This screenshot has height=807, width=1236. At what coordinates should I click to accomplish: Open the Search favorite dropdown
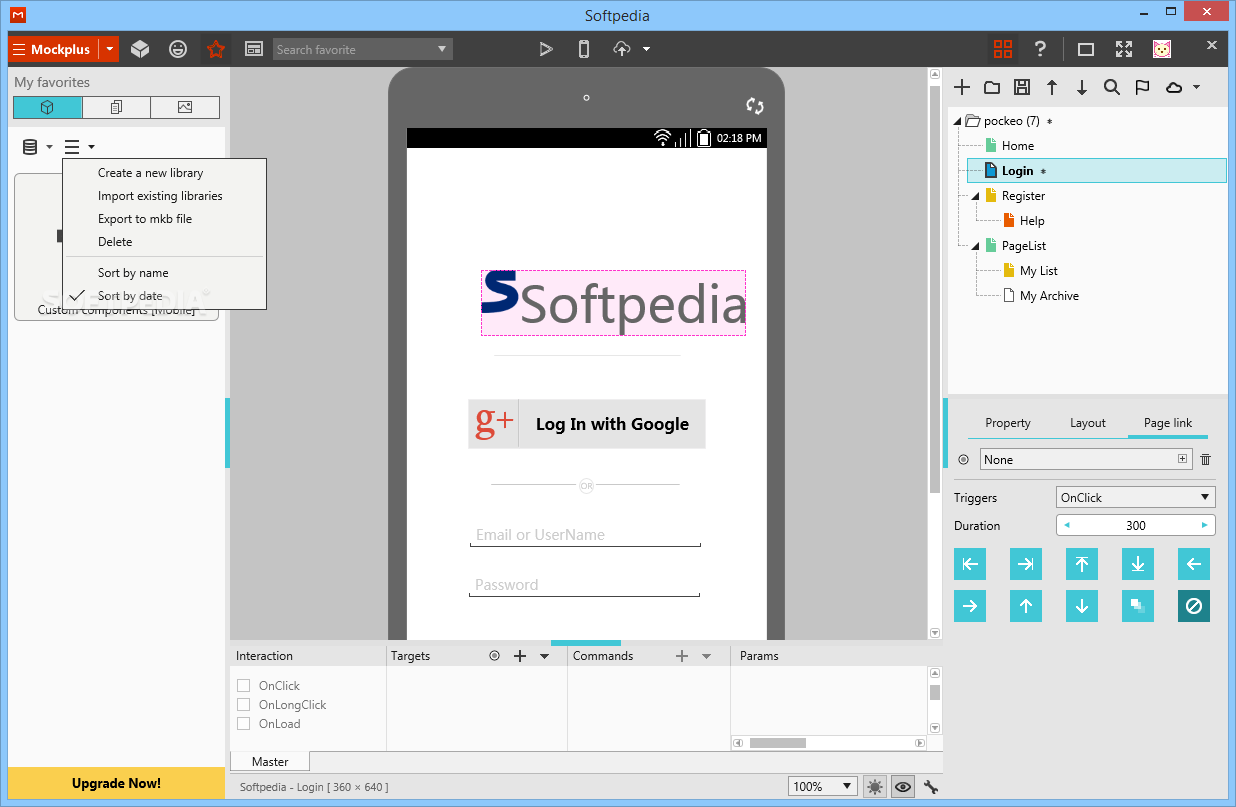442,49
